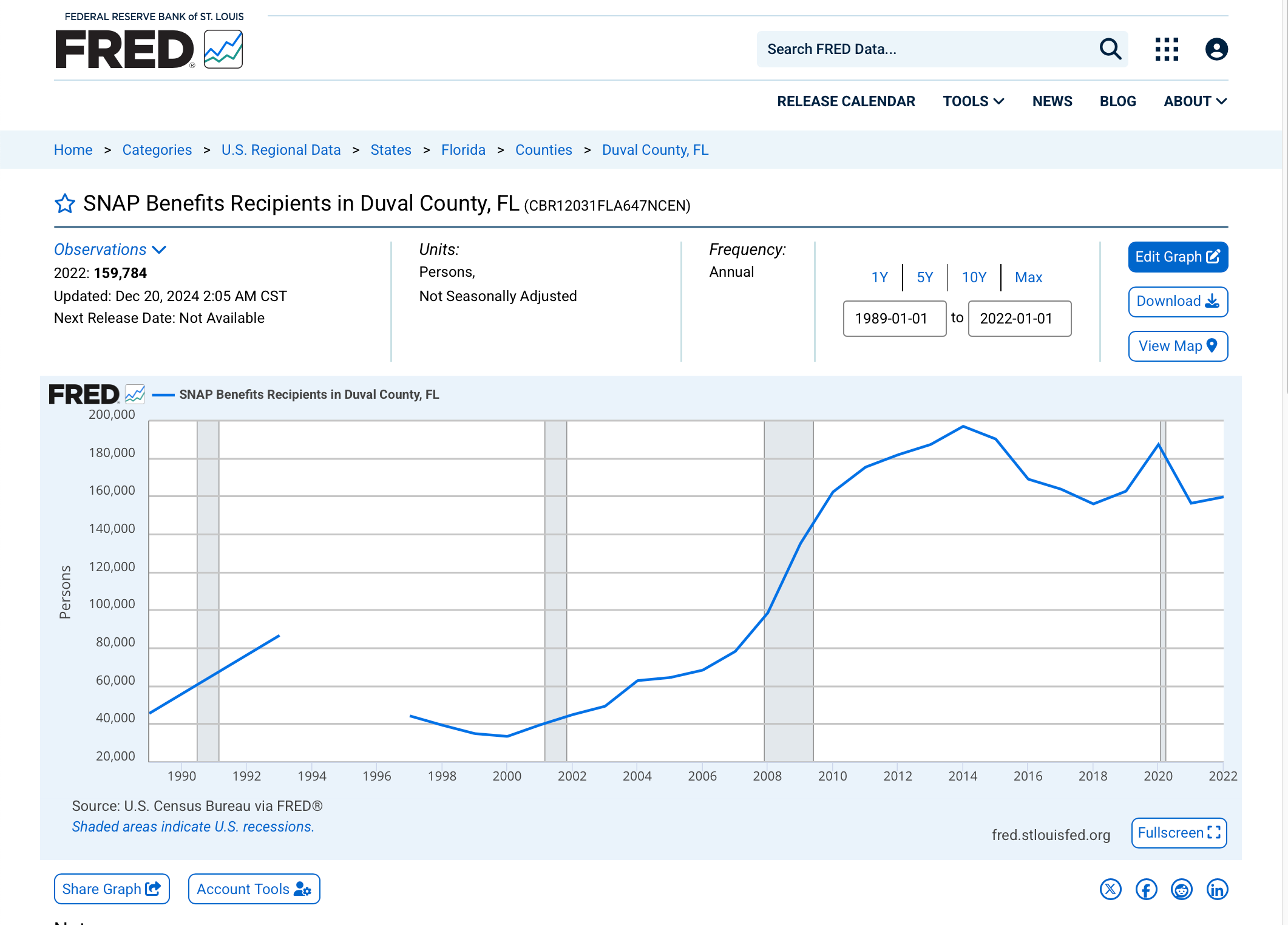
Task: Open the Duval County, FL breadcrumb link
Action: point(655,150)
